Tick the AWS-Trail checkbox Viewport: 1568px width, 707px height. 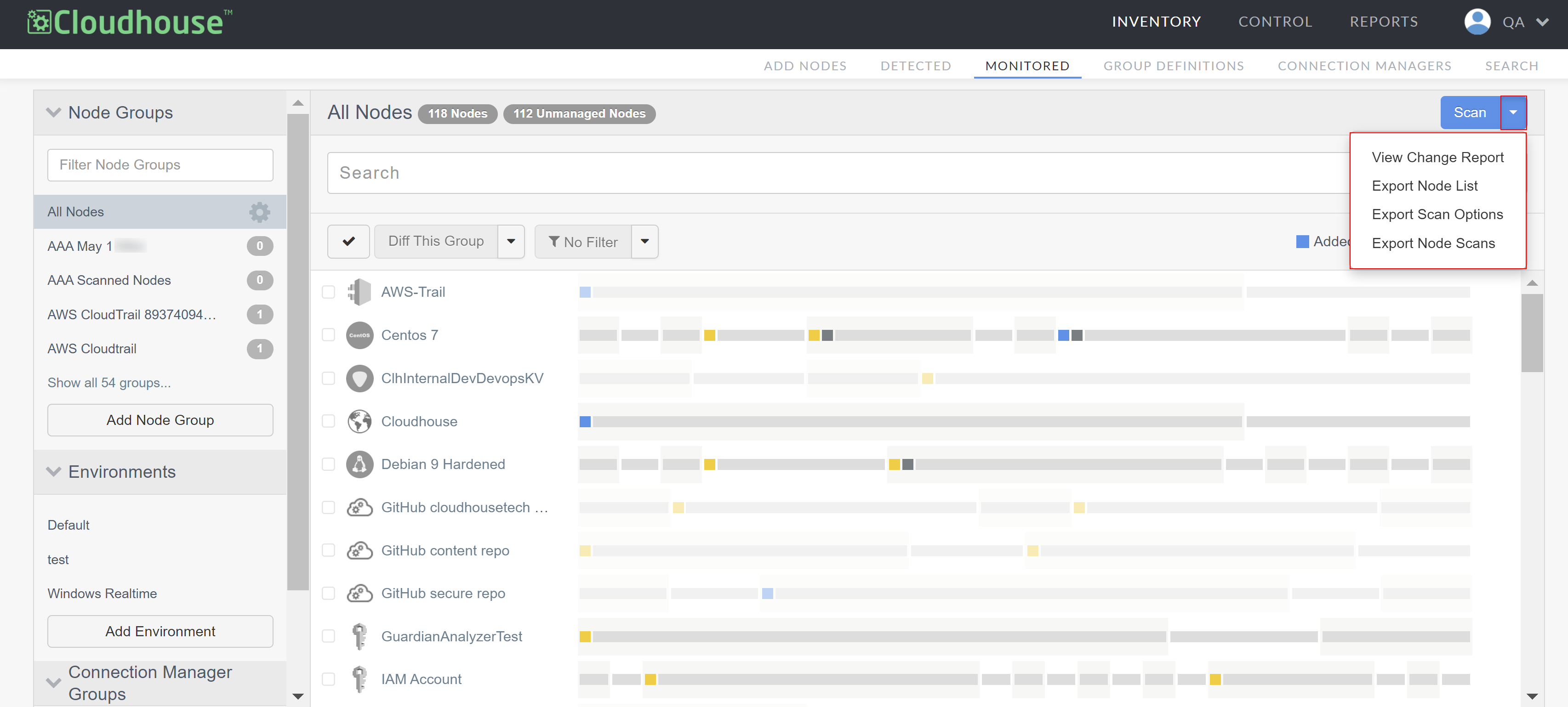coord(328,292)
